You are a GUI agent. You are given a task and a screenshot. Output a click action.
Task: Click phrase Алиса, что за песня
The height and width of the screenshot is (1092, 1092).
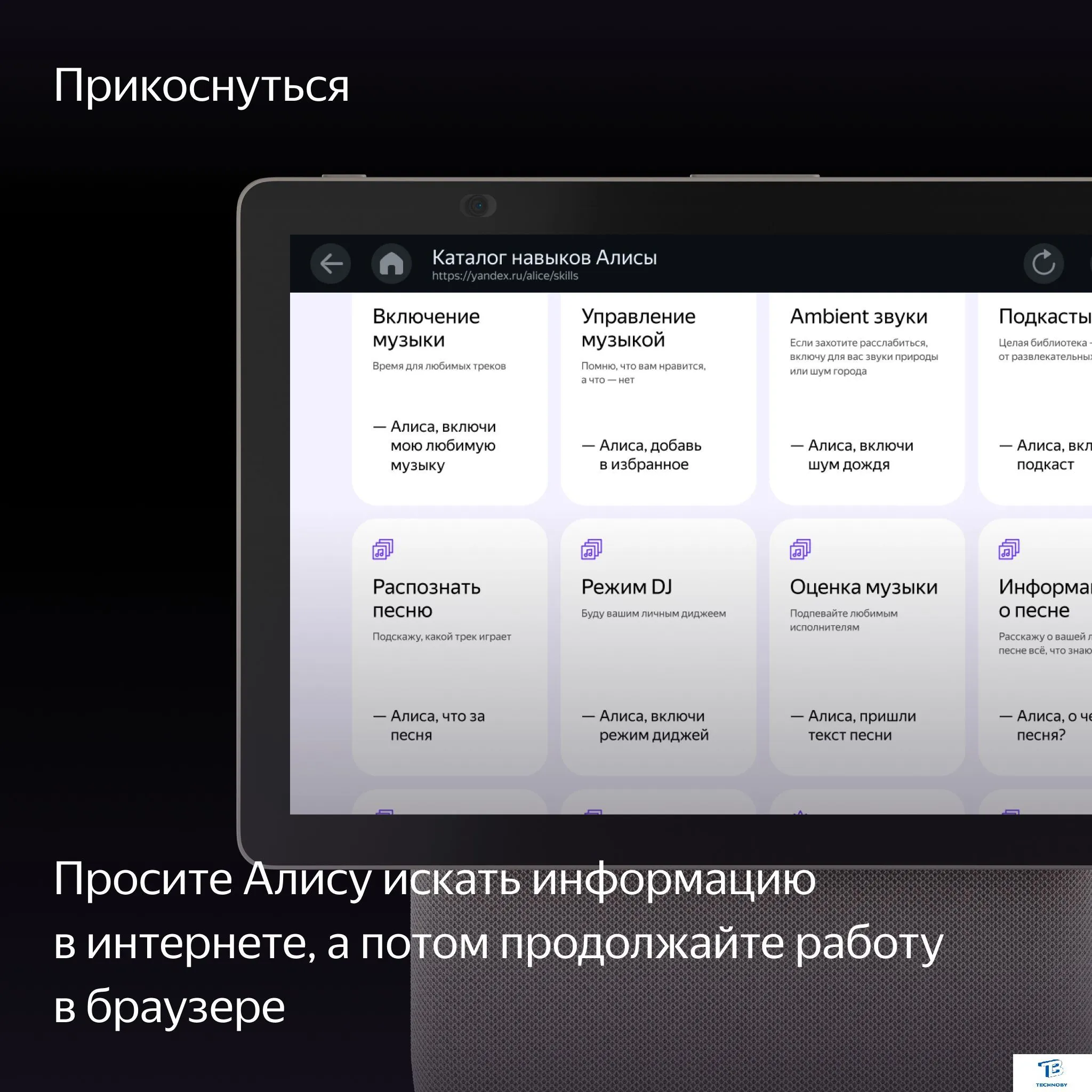[x=429, y=725]
